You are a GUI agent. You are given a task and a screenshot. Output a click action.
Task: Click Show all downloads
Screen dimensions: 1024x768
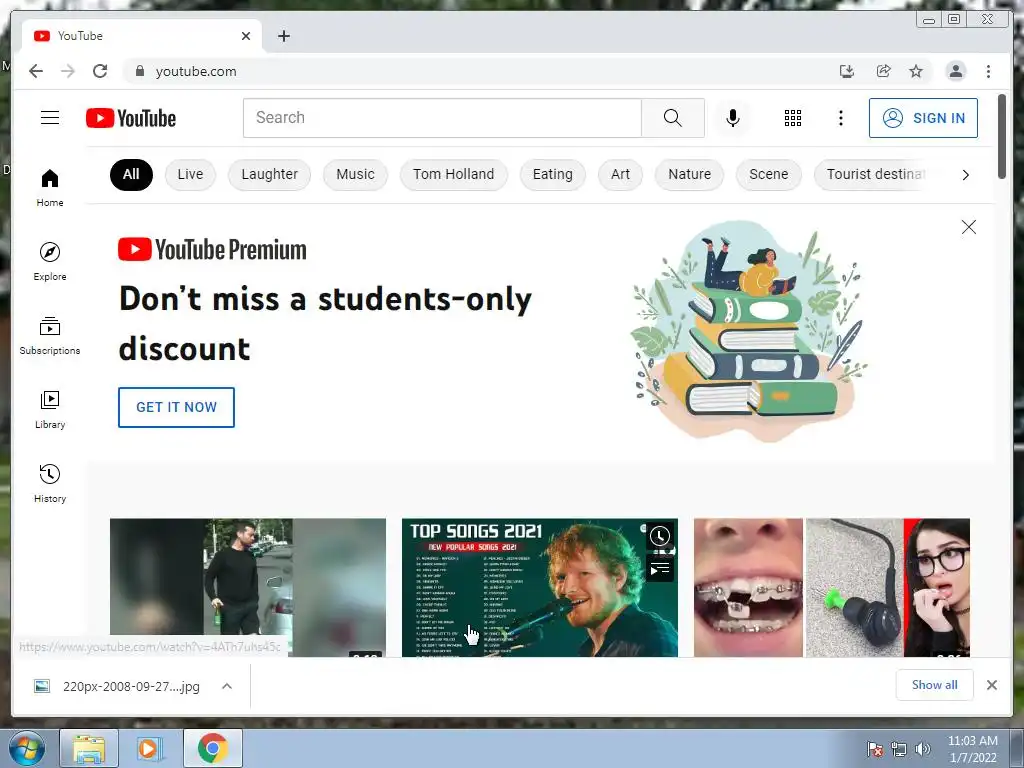coord(935,684)
